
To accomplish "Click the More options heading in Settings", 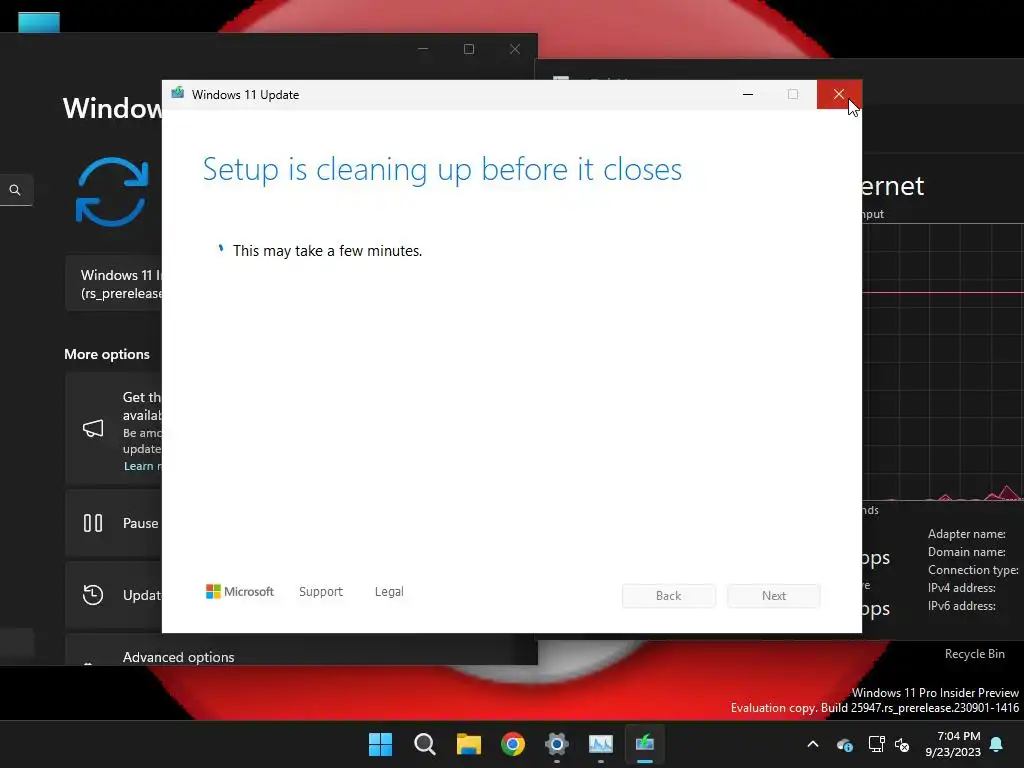I will [x=107, y=354].
